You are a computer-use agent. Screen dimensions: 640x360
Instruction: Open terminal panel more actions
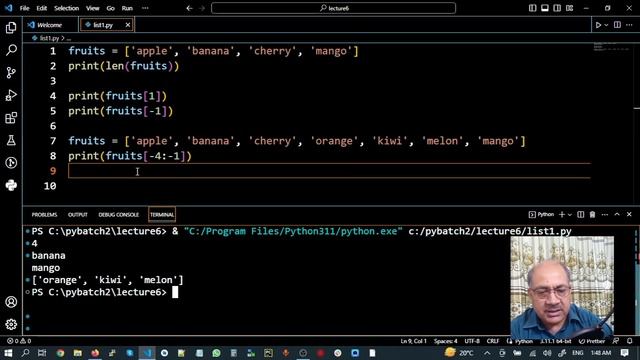pyautogui.click(x=604, y=214)
